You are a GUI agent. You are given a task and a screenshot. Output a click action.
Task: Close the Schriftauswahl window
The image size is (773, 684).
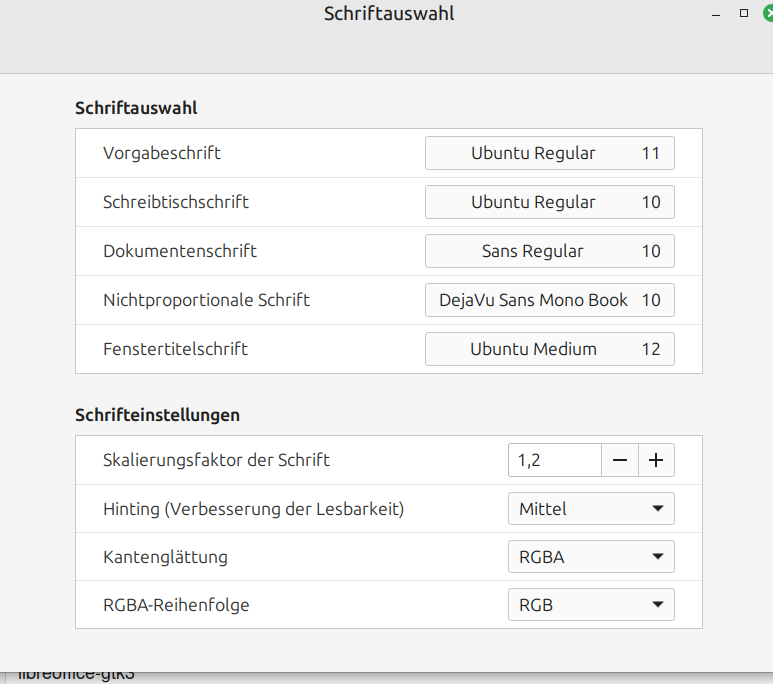pyautogui.click(x=768, y=14)
